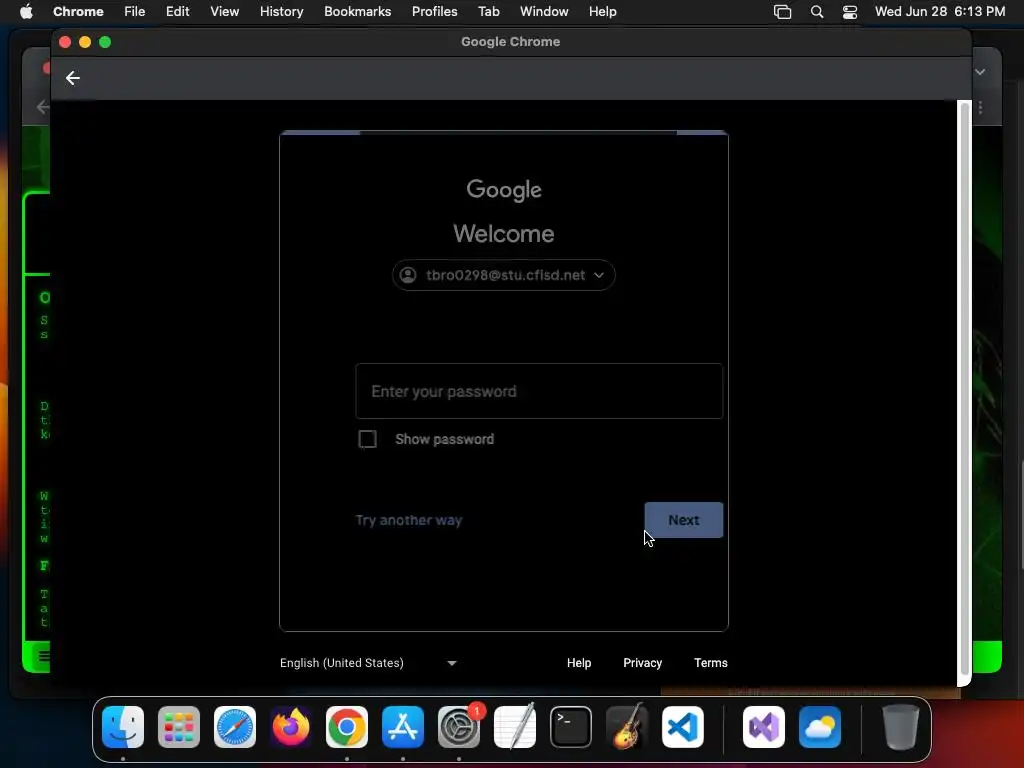This screenshot has width=1024, height=768.
Task: Launch Safari from the dock
Action: 235,727
